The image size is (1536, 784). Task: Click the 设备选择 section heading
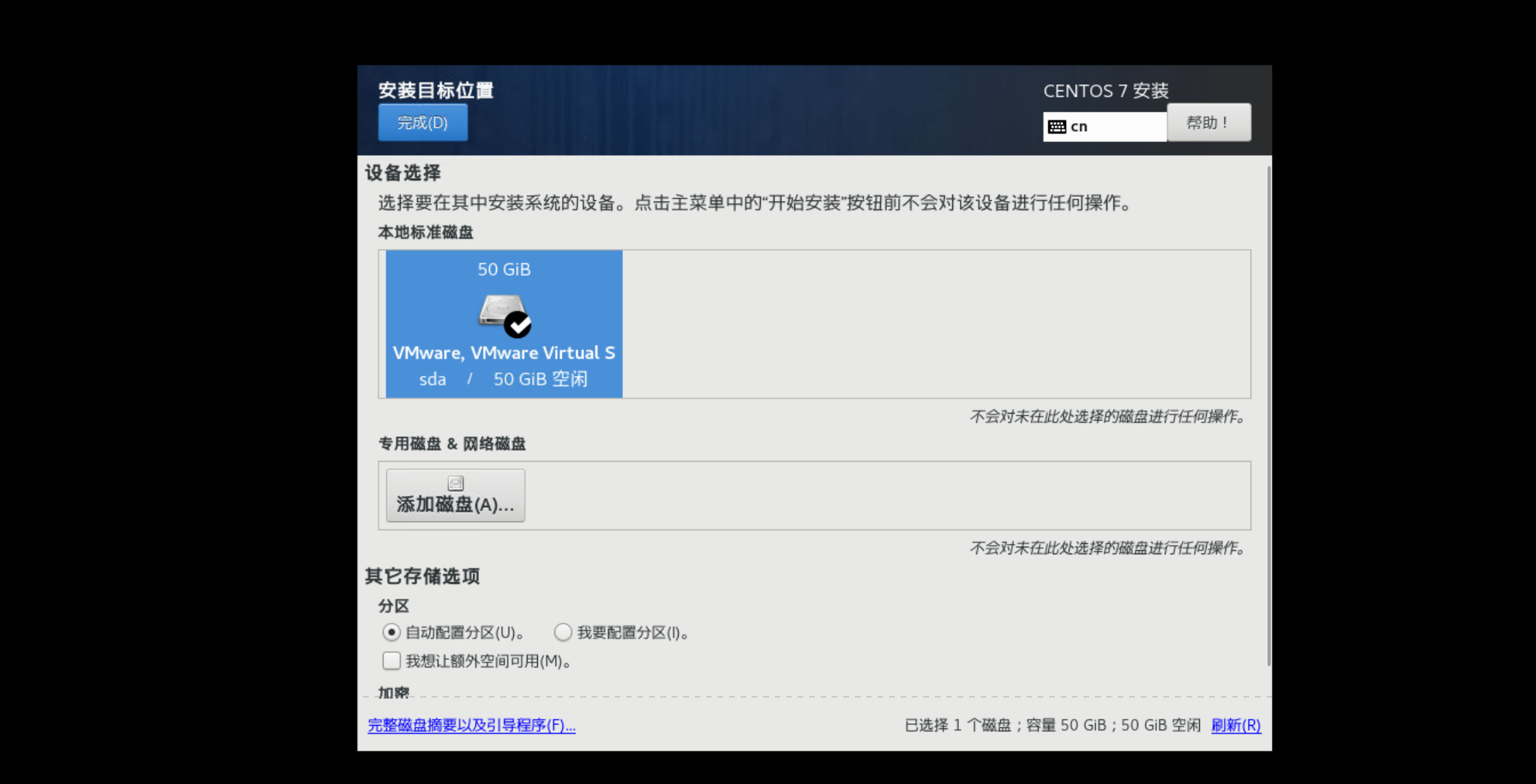coord(403,173)
